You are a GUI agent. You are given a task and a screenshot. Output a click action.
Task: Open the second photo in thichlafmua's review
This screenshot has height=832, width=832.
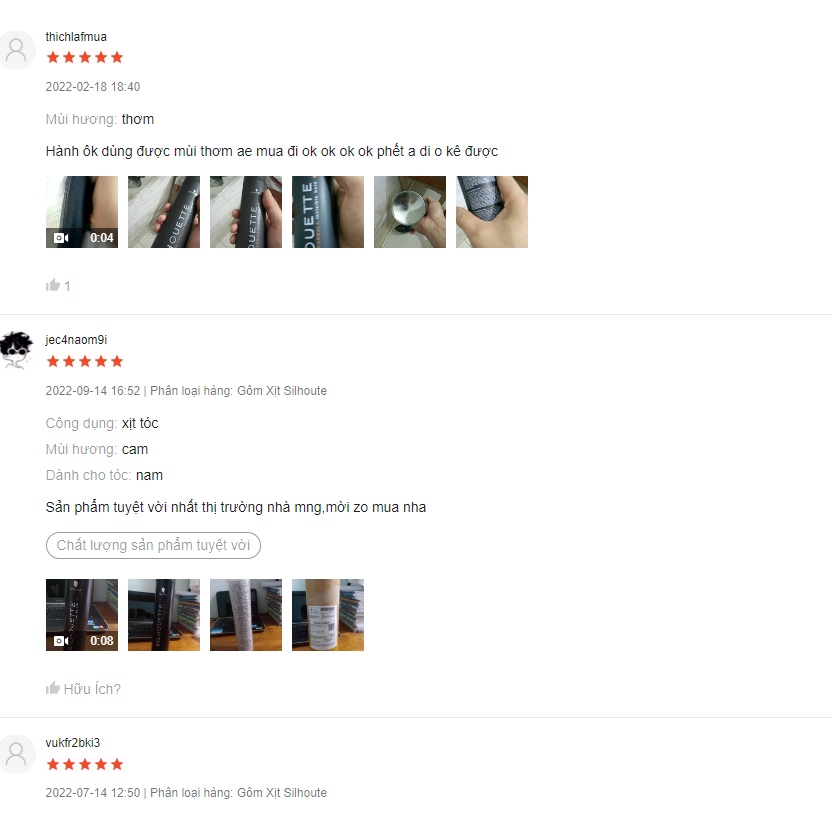(x=164, y=212)
